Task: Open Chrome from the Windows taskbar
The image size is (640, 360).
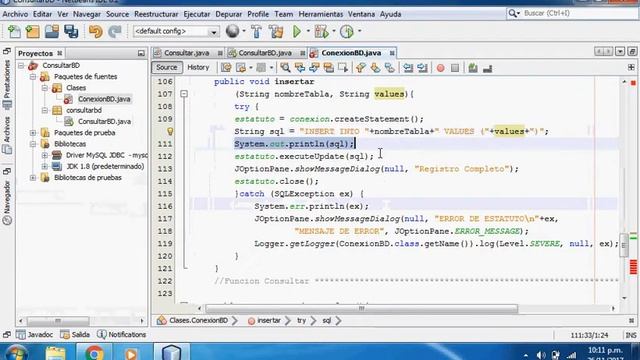Action: [94, 352]
